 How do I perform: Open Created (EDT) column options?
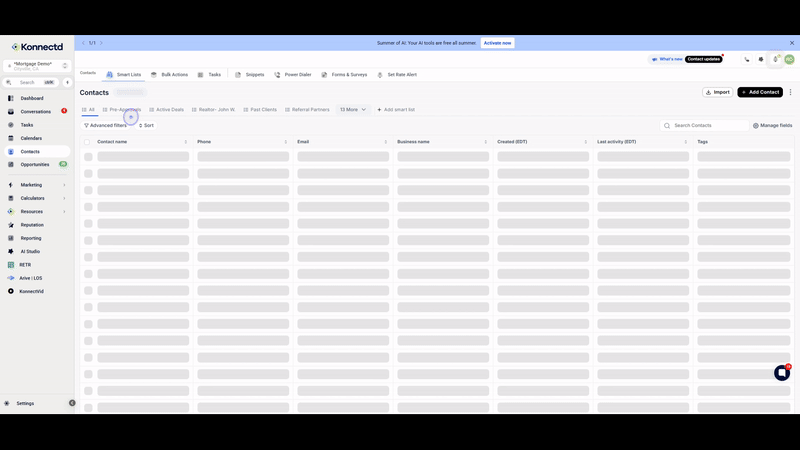586,142
